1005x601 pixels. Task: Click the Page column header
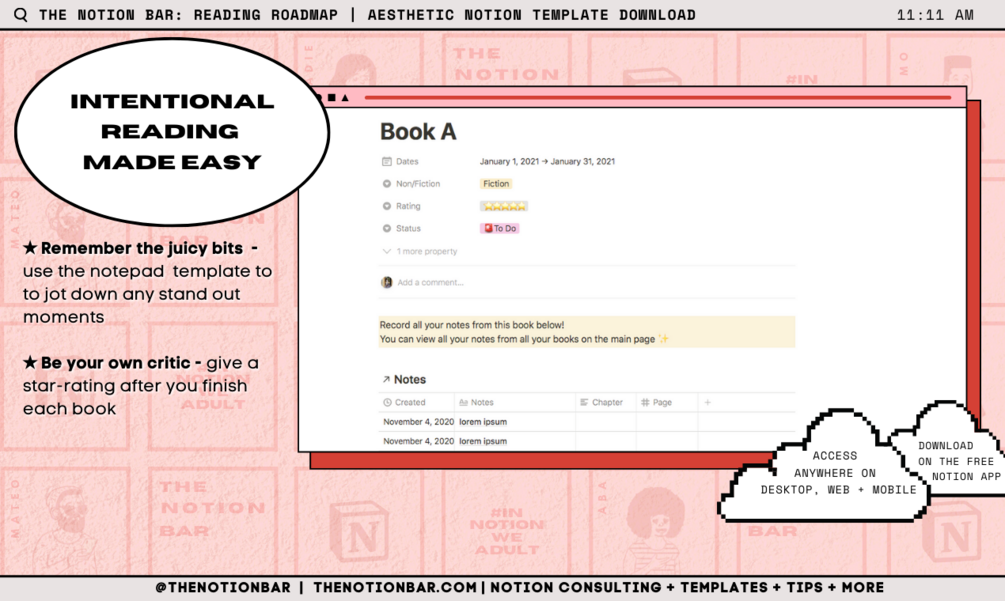[667, 402]
